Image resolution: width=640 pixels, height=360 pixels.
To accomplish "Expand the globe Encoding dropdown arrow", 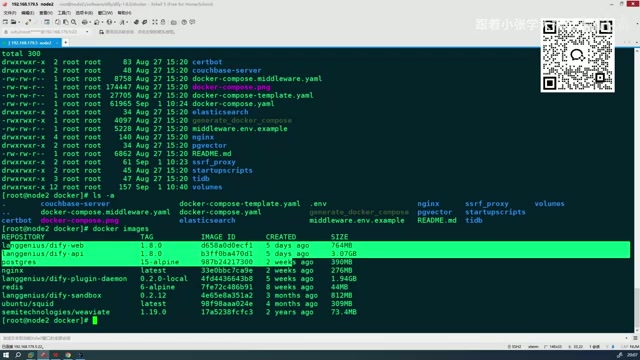I will pyautogui.click(x=115, y=22).
